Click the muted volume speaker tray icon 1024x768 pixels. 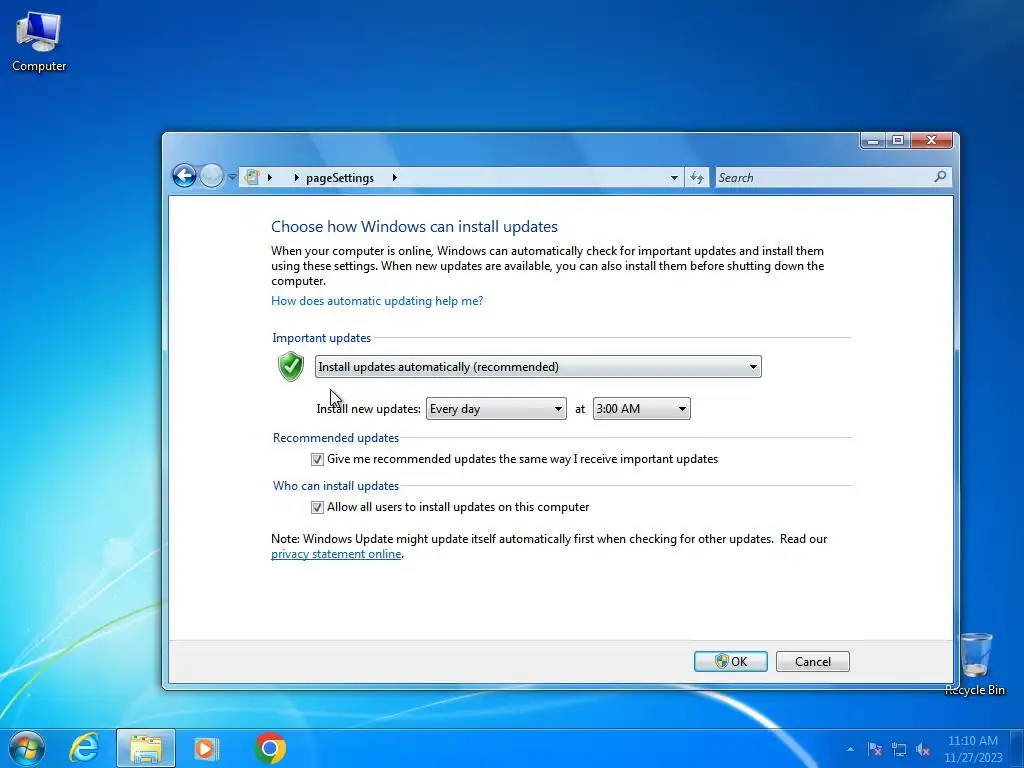coord(923,749)
